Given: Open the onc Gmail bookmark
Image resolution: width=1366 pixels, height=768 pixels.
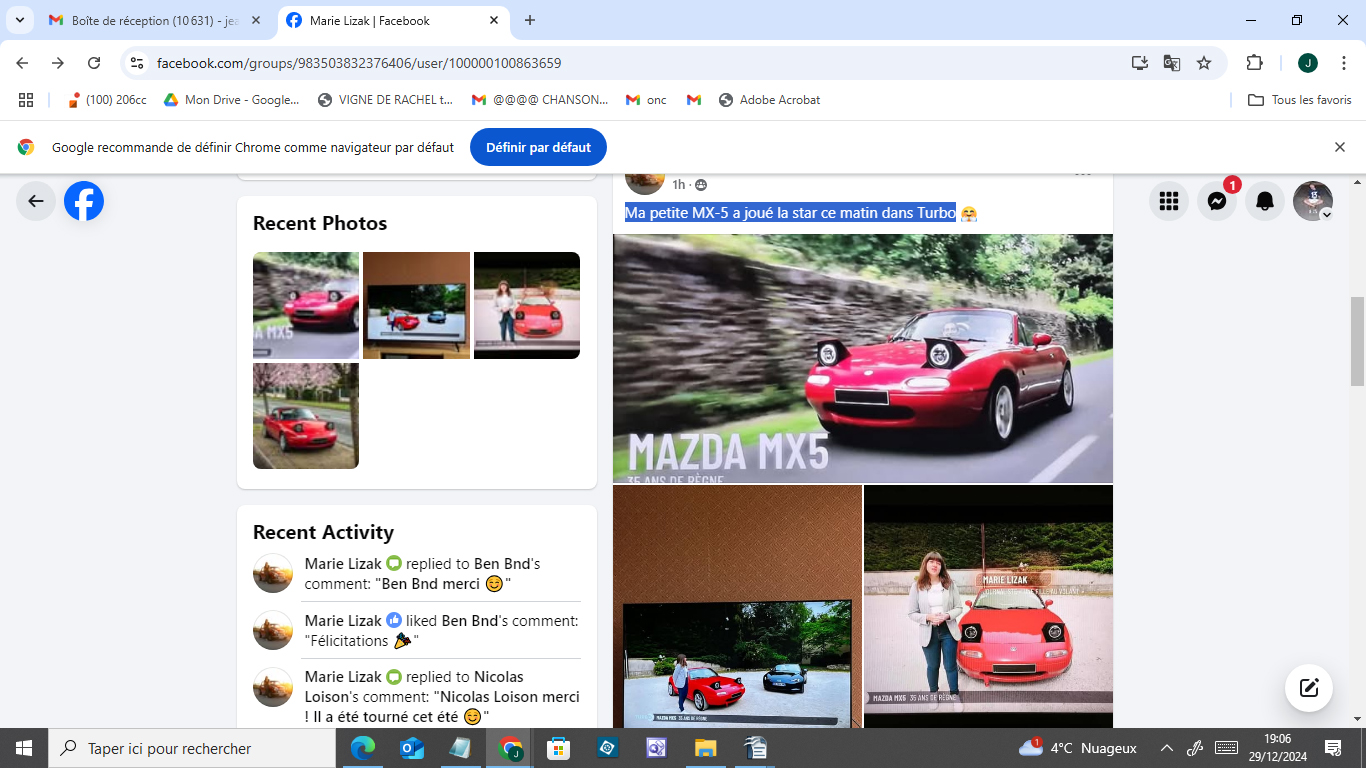Looking at the screenshot, I should point(646,100).
